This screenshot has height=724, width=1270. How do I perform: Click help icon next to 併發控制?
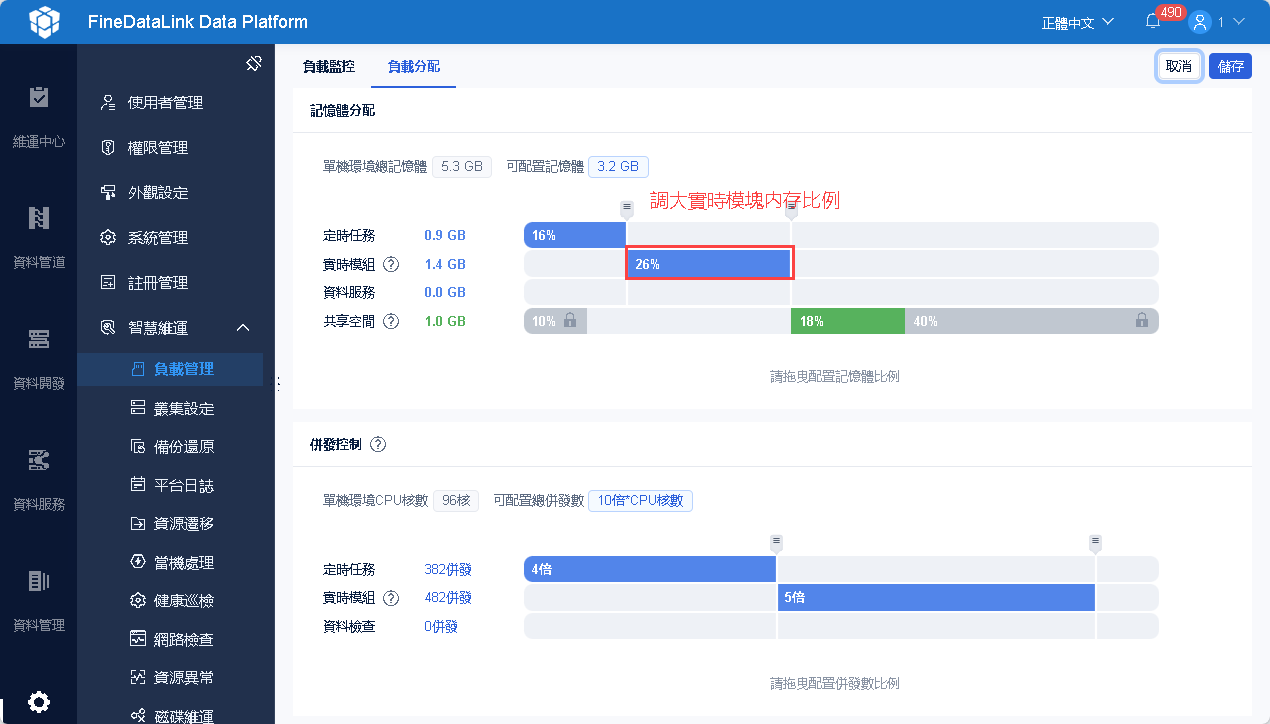pos(378,444)
